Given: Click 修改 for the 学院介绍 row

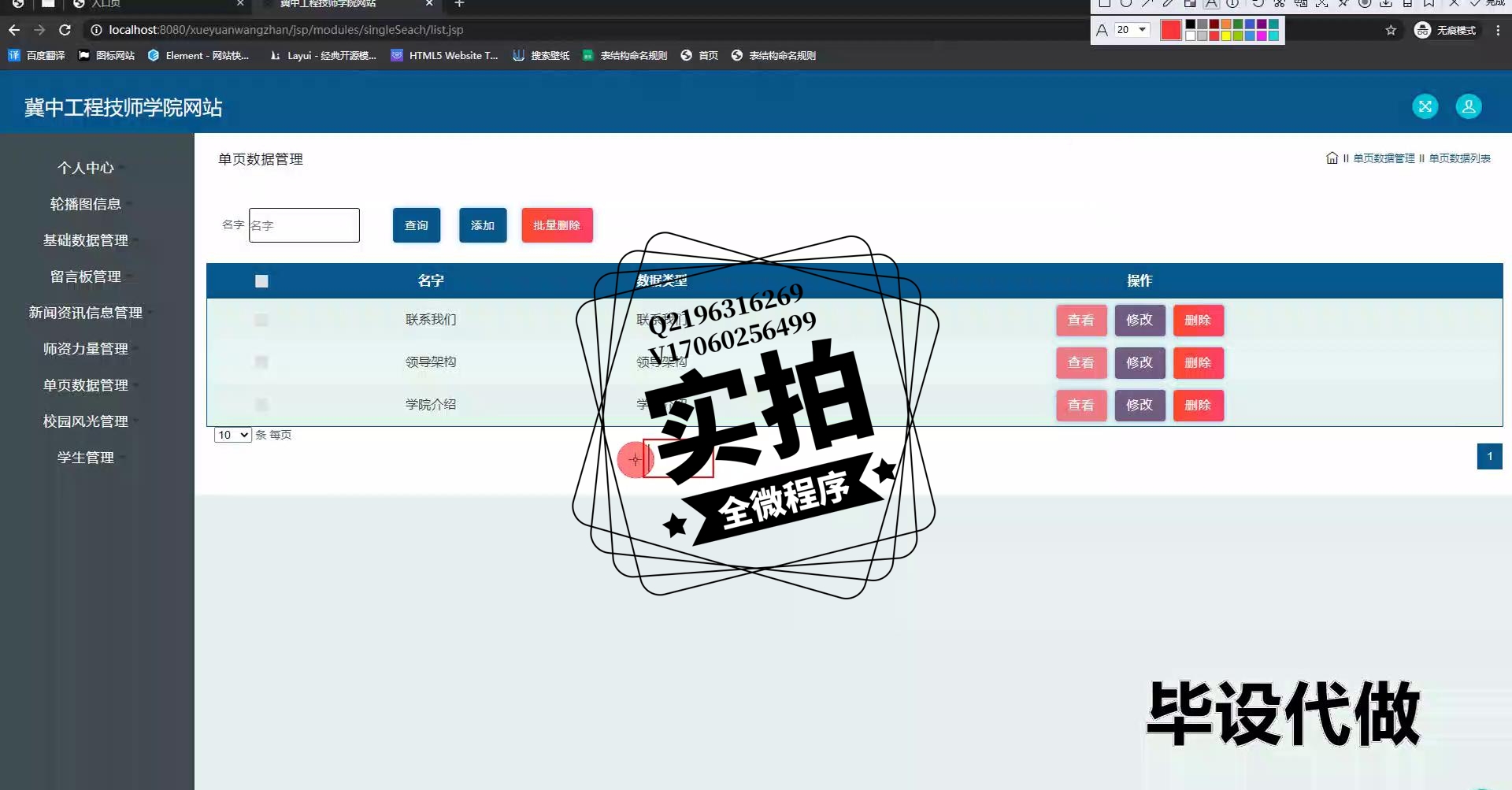Looking at the screenshot, I should coord(1140,406).
